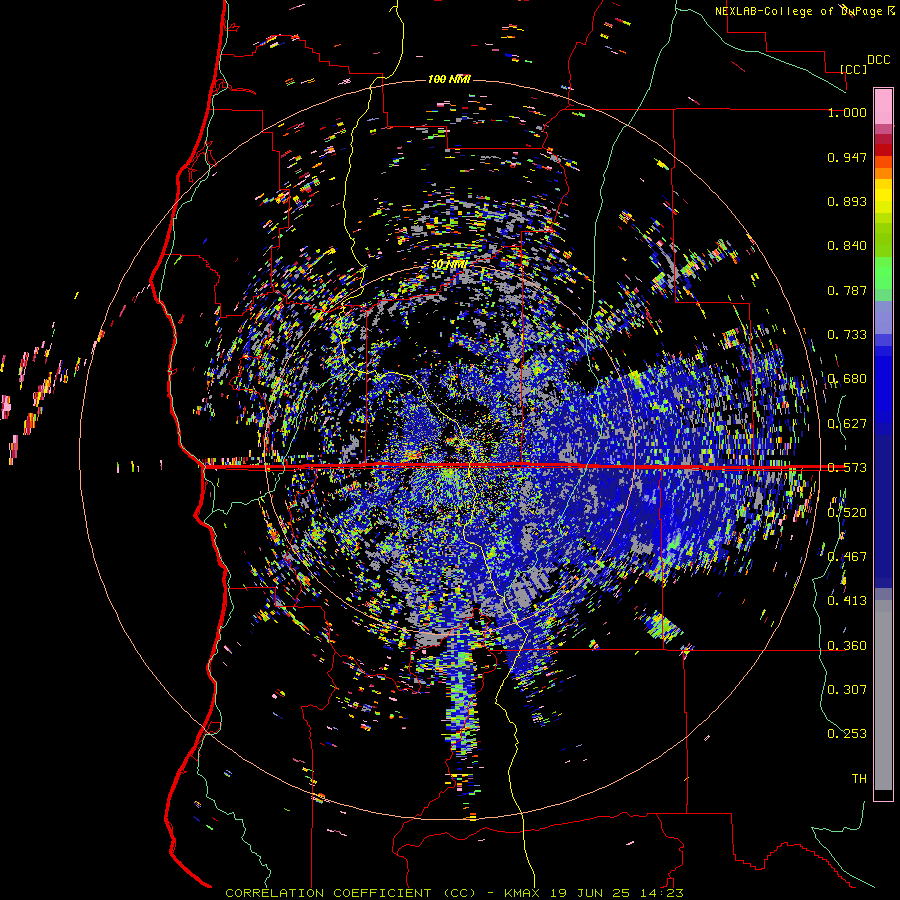Click the 50 NMI range ring label
The image size is (900, 900).
pyautogui.click(x=449, y=265)
